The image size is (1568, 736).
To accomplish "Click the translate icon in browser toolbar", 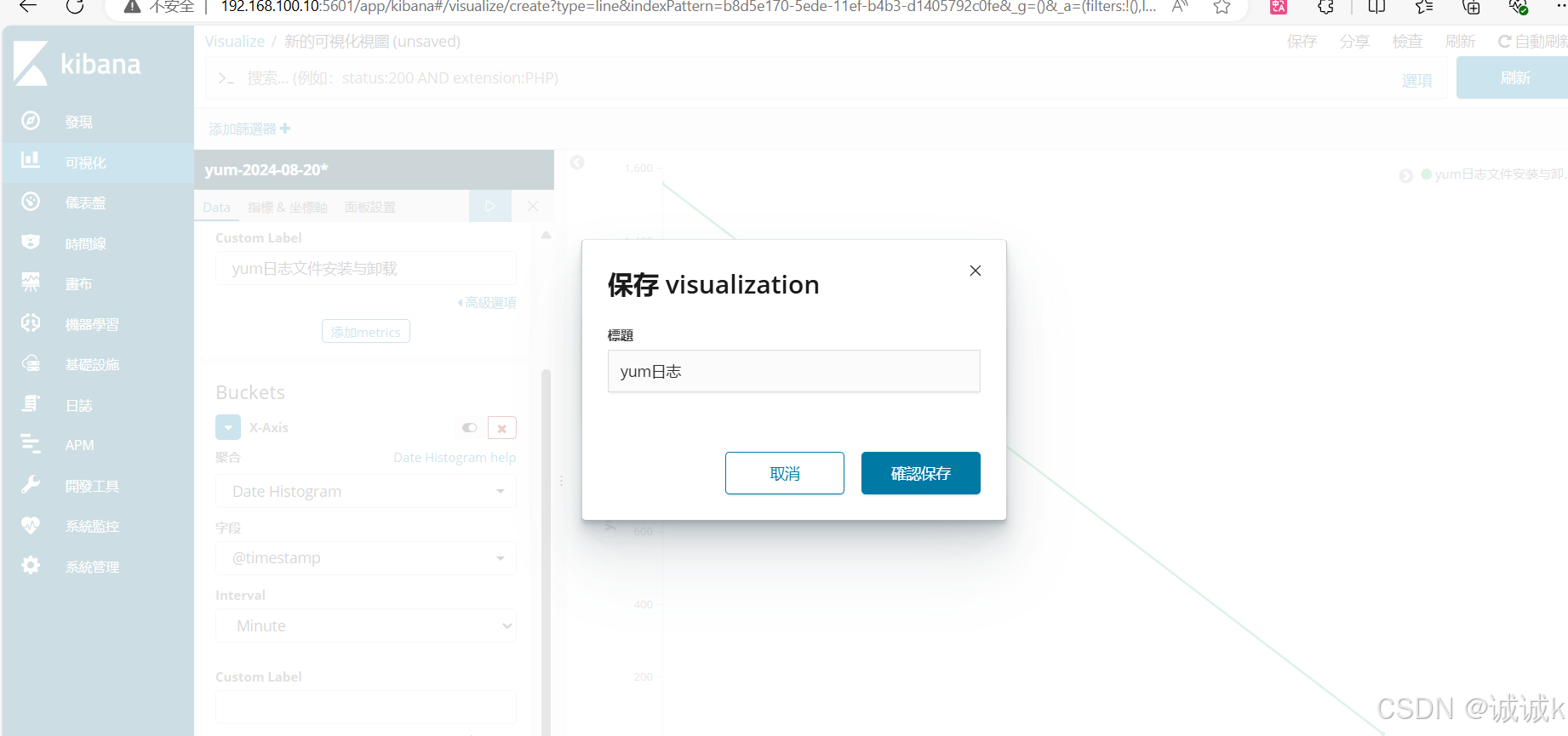I will click(1279, 7).
